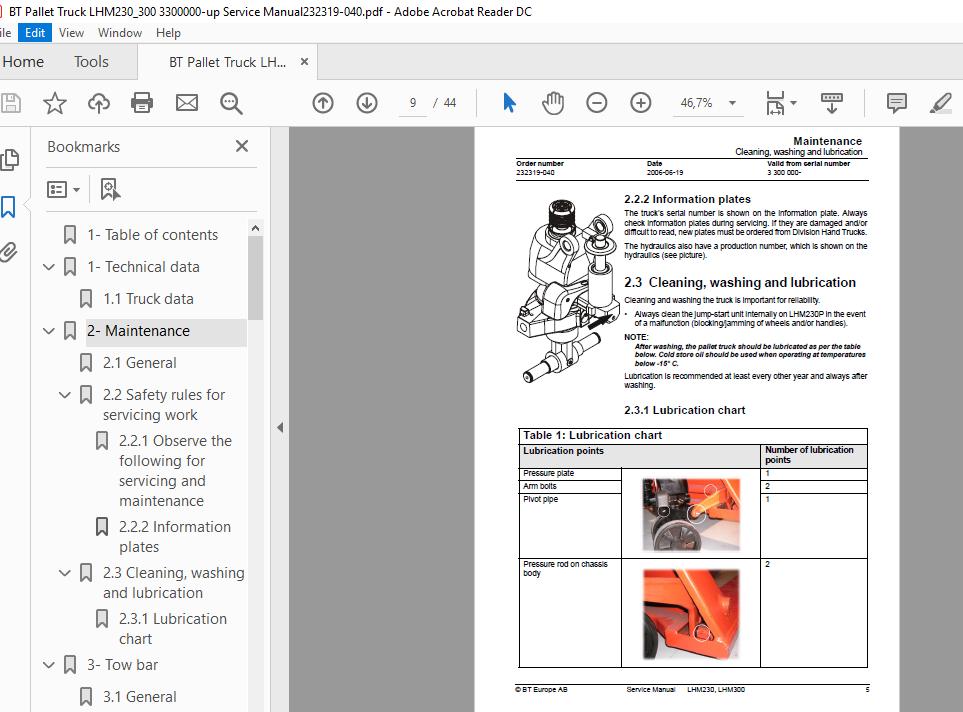The width and height of the screenshot is (963, 712).
Task: Open the Find text magnifier tool
Action: pyautogui.click(x=231, y=103)
